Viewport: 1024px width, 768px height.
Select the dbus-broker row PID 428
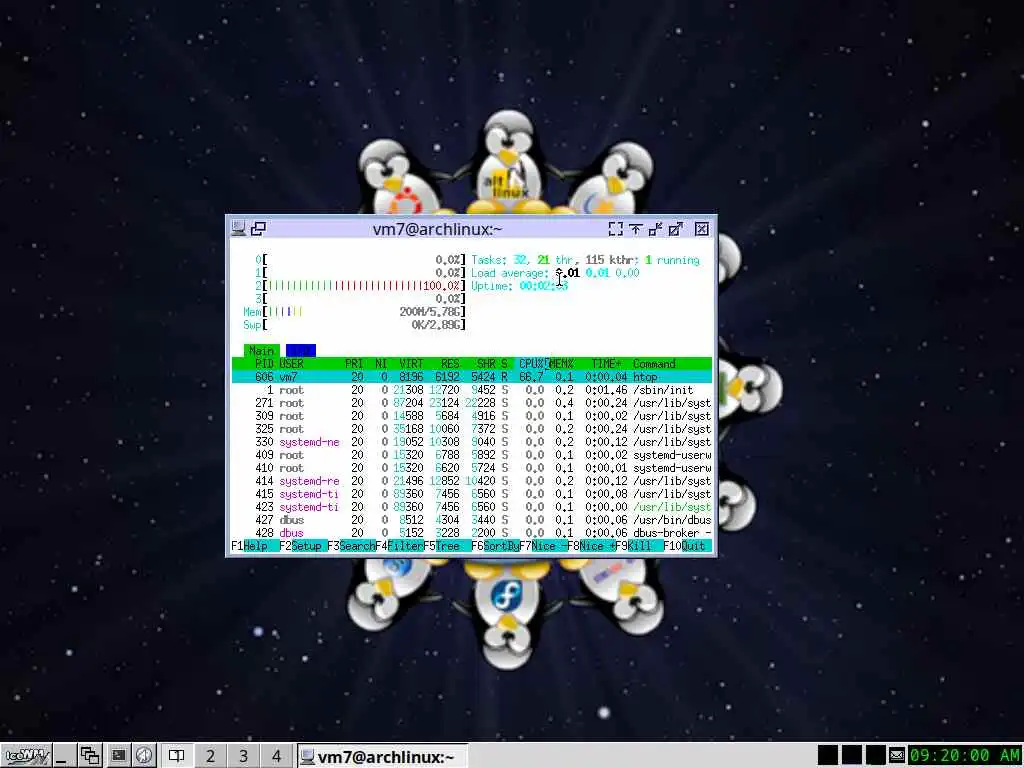tap(472, 533)
